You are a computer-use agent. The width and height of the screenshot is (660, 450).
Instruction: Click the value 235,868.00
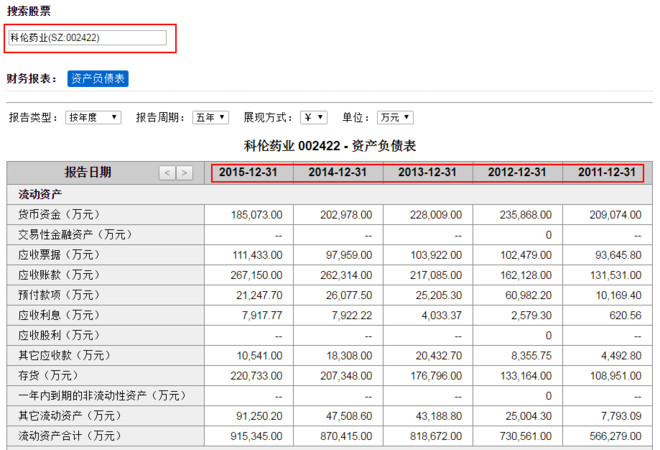(x=526, y=215)
